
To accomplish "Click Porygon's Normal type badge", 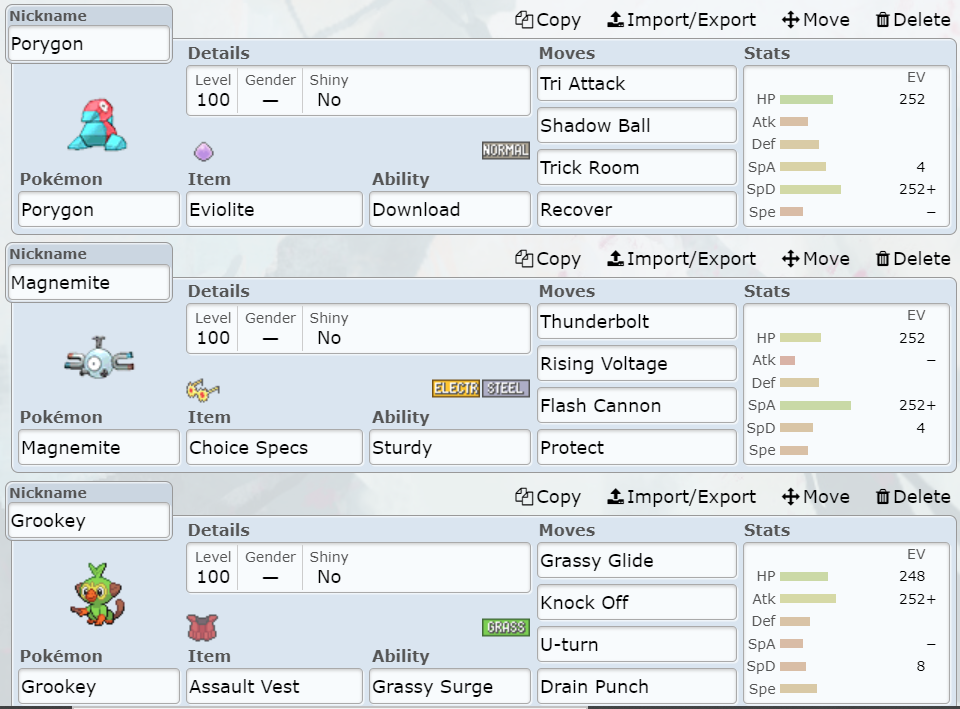I will point(505,150).
